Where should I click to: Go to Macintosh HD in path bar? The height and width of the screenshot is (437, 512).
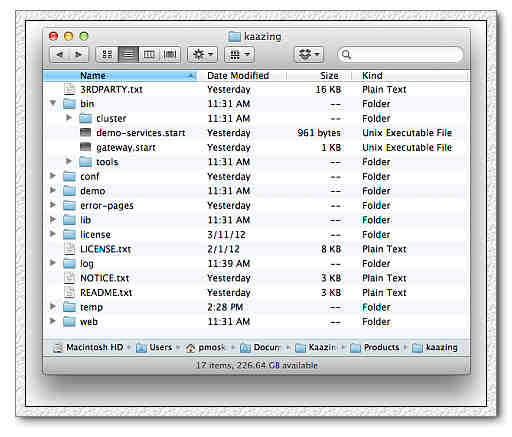(88, 347)
